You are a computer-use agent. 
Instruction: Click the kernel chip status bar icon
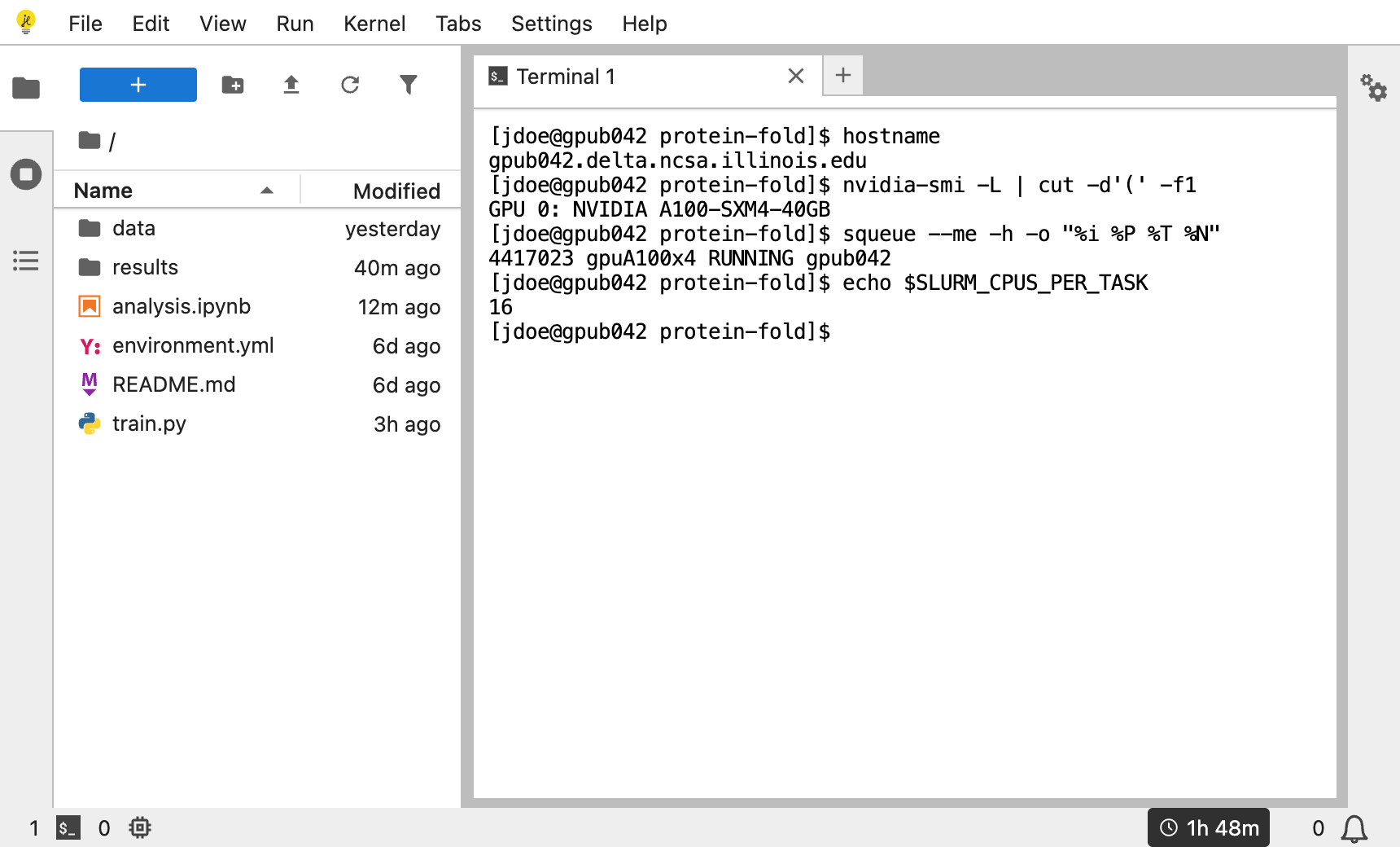click(140, 828)
